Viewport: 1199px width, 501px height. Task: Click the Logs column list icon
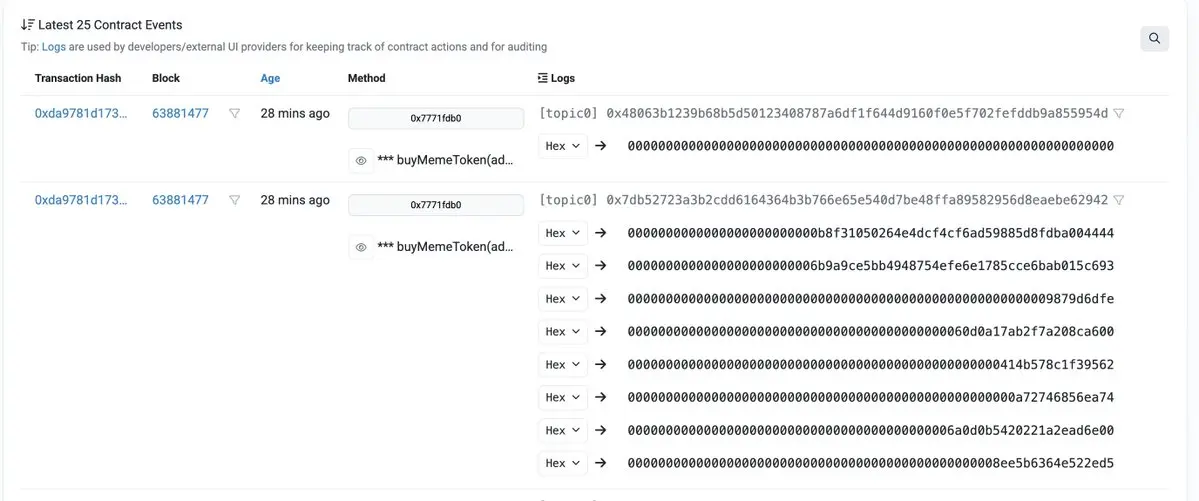click(543, 78)
